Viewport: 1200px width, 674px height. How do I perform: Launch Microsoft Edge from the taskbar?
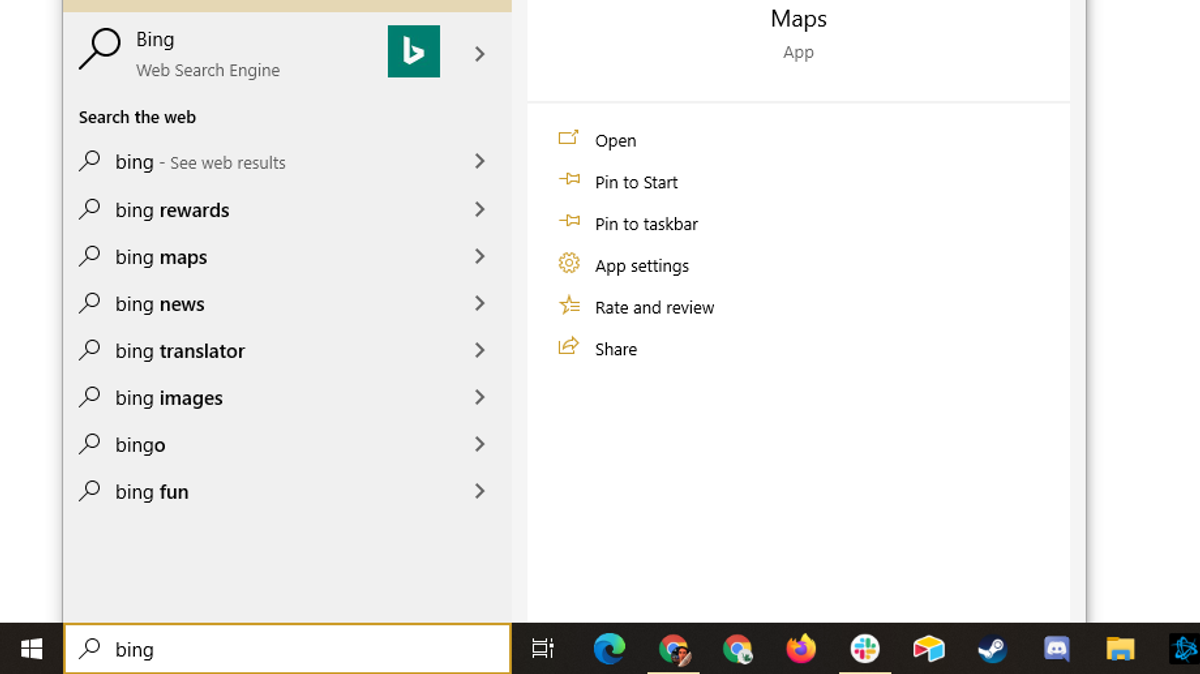click(609, 649)
